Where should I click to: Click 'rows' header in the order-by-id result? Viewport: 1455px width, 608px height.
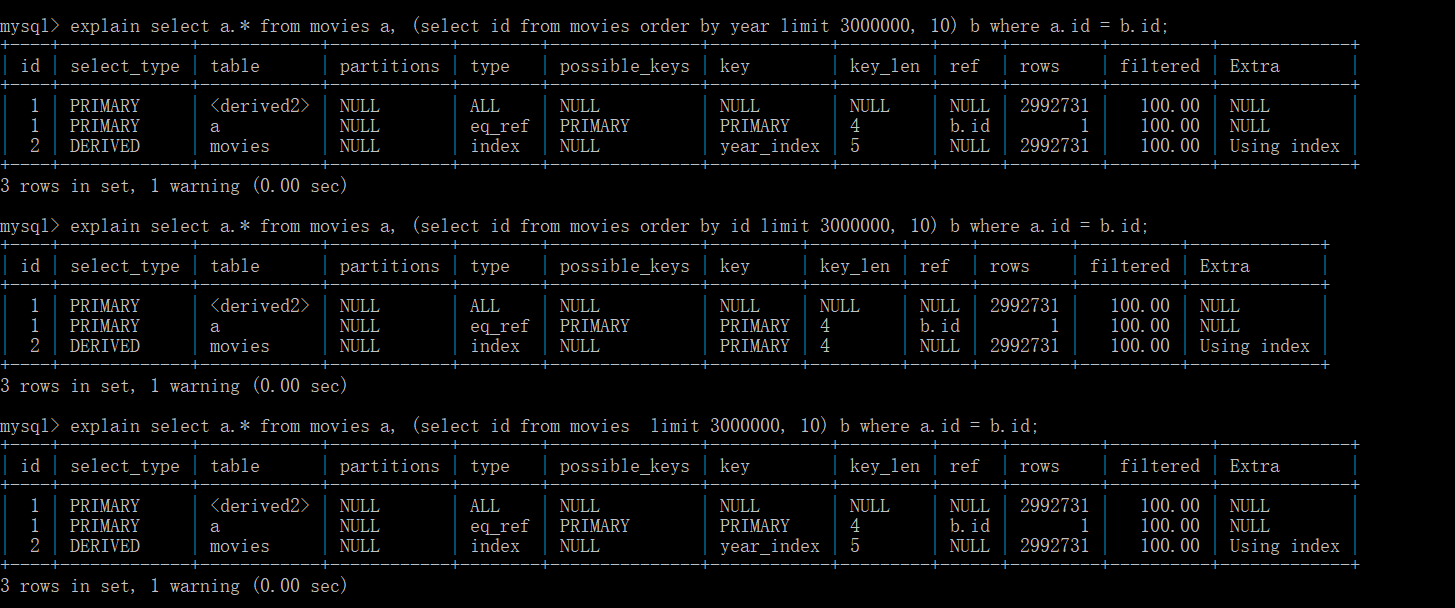pos(1010,266)
